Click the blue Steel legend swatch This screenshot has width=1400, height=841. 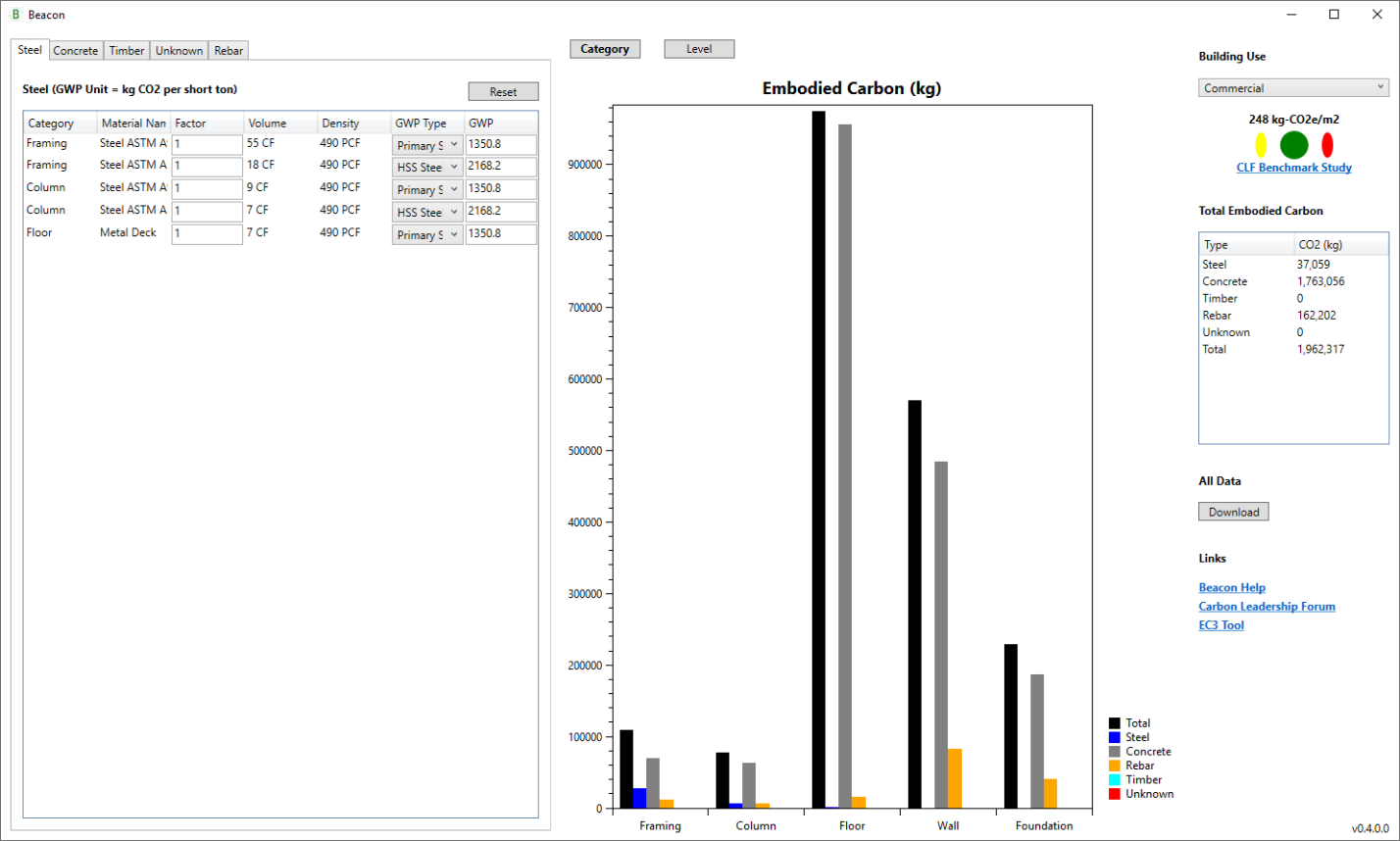pyautogui.click(x=1115, y=737)
